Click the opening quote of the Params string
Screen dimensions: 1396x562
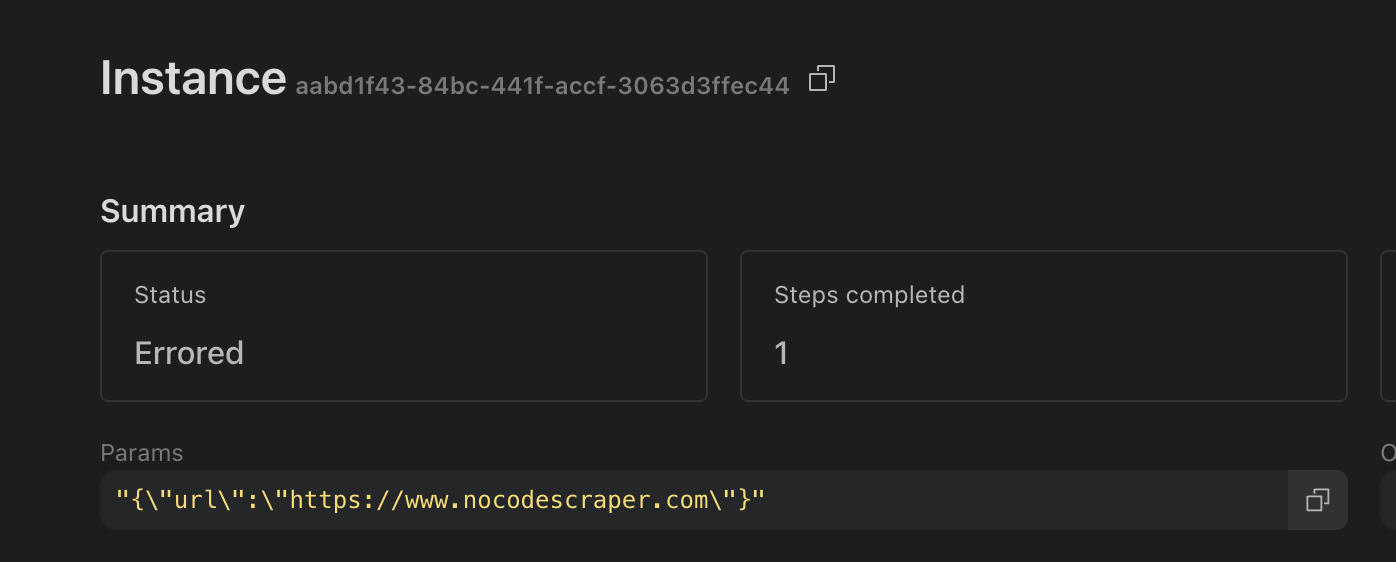(123, 500)
